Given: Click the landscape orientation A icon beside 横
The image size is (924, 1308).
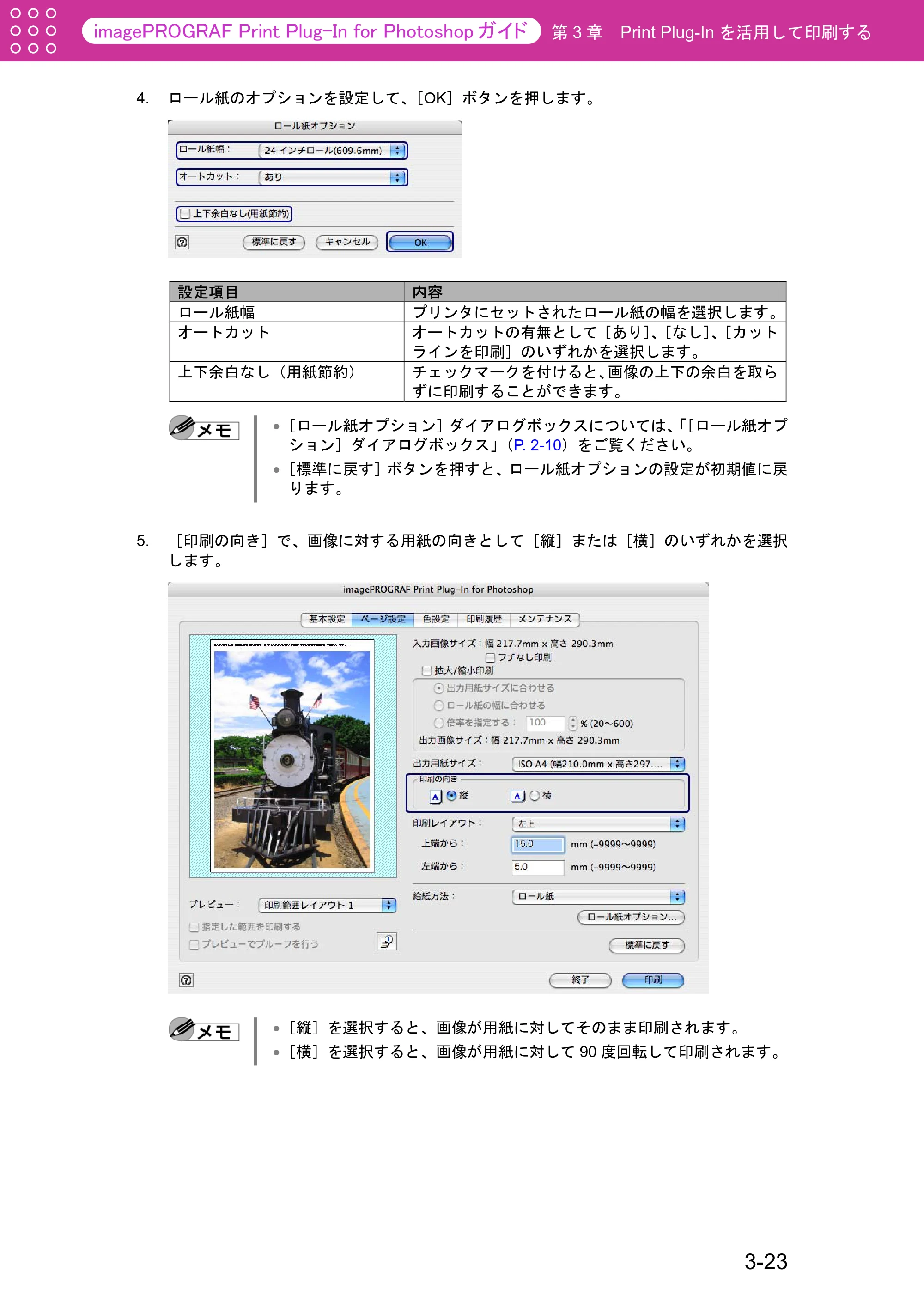Looking at the screenshot, I should coord(517,796).
